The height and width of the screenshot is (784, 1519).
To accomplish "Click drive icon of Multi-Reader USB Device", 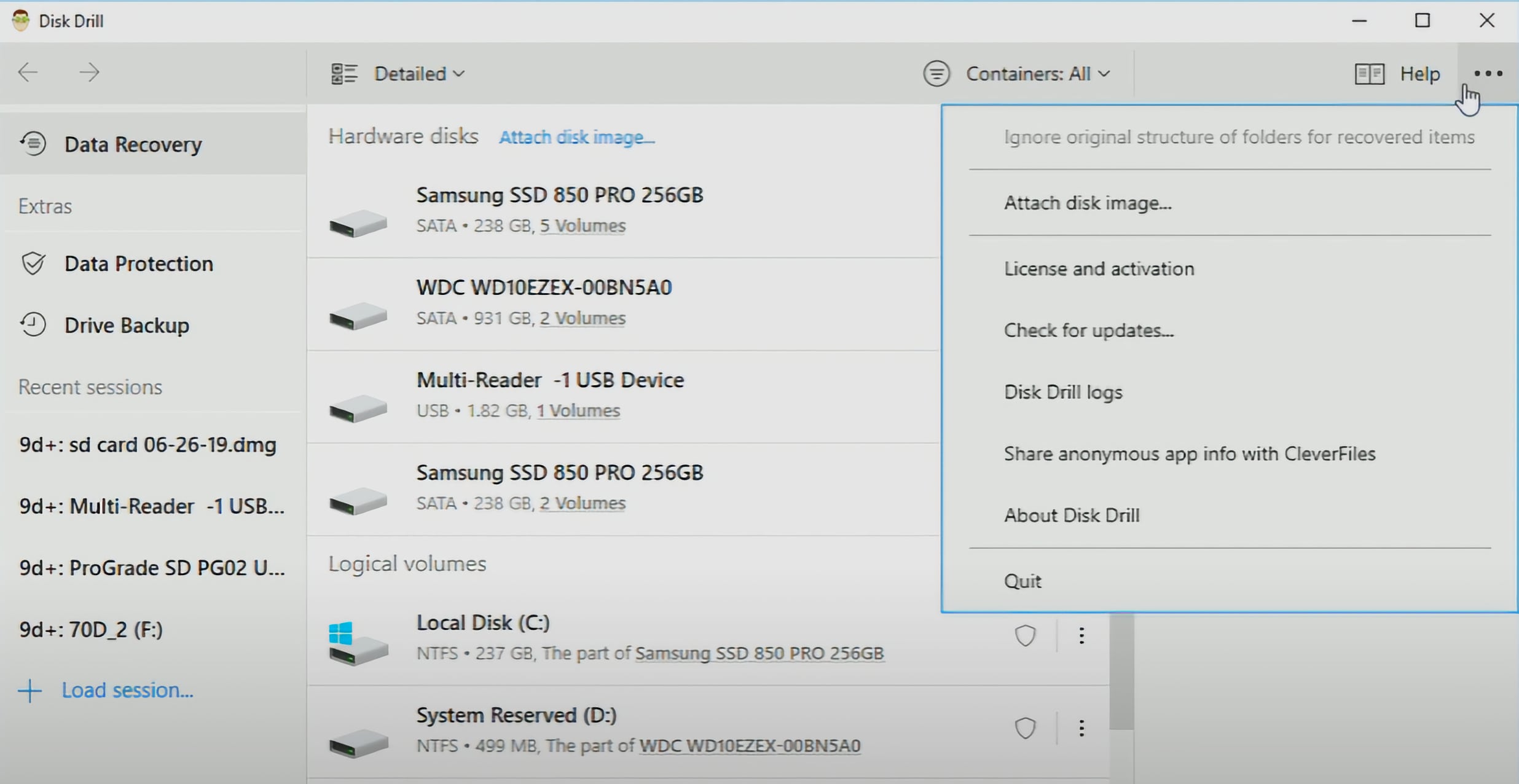I will 358,408.
